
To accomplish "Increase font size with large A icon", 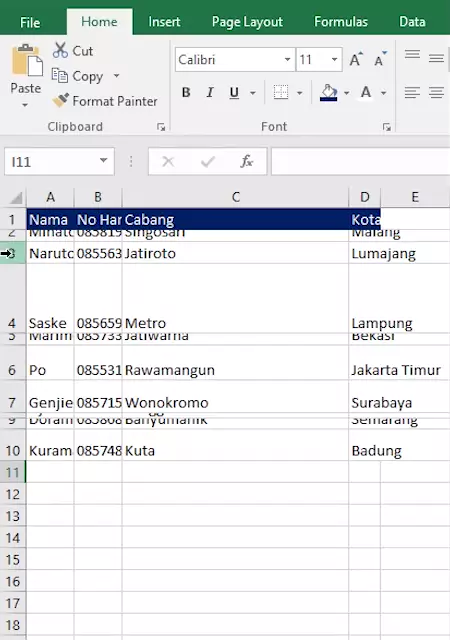I will (356, 60).
